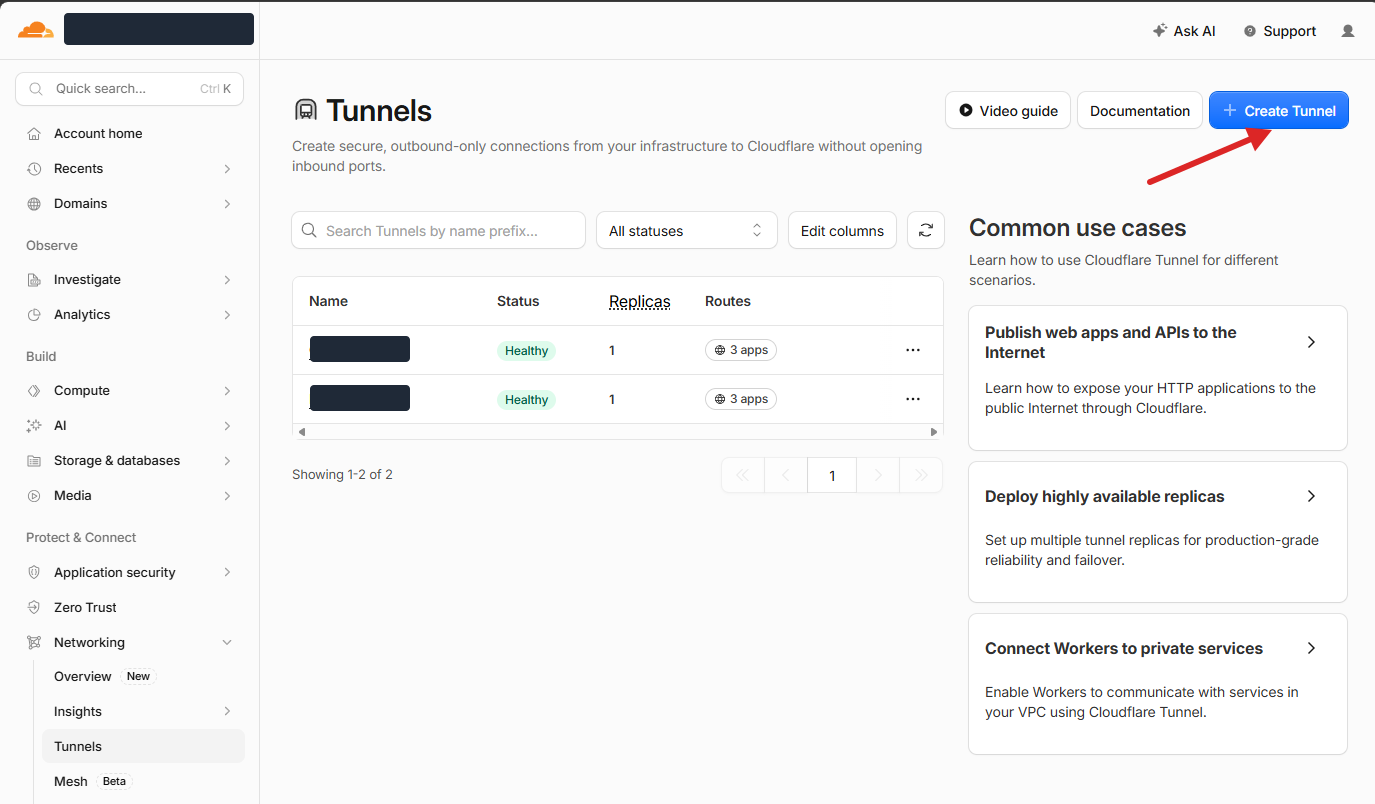This screenshot has height=804, width=1375.
Task: Click the Create Tunnel button
Action: coord(1279,111)
